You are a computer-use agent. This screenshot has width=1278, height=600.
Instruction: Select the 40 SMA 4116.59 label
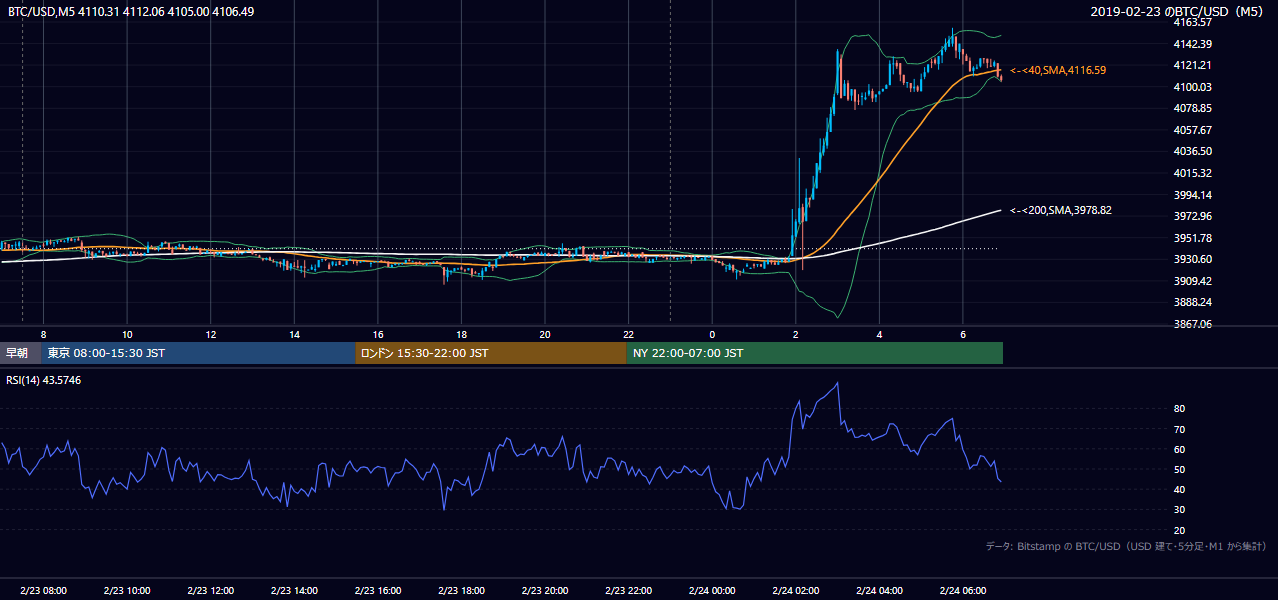[x=1058, y=70]
